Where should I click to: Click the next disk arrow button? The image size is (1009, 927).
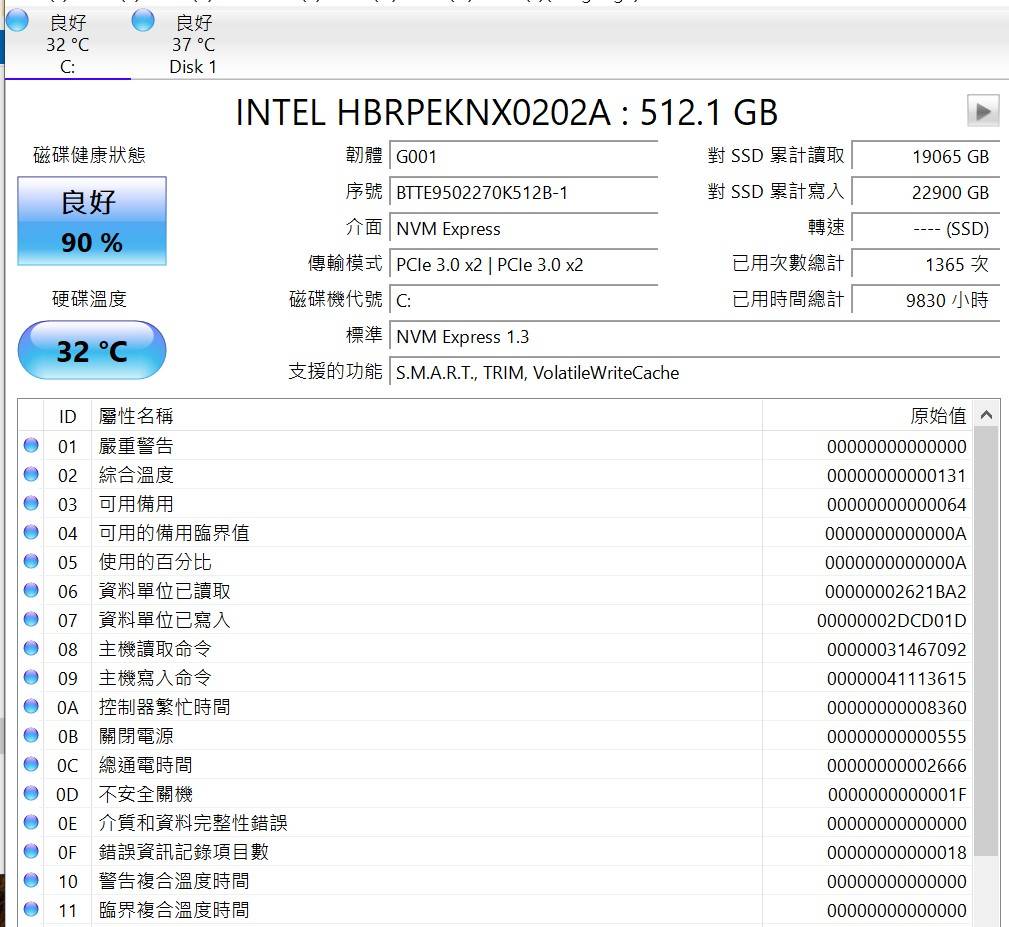(983, 111)
